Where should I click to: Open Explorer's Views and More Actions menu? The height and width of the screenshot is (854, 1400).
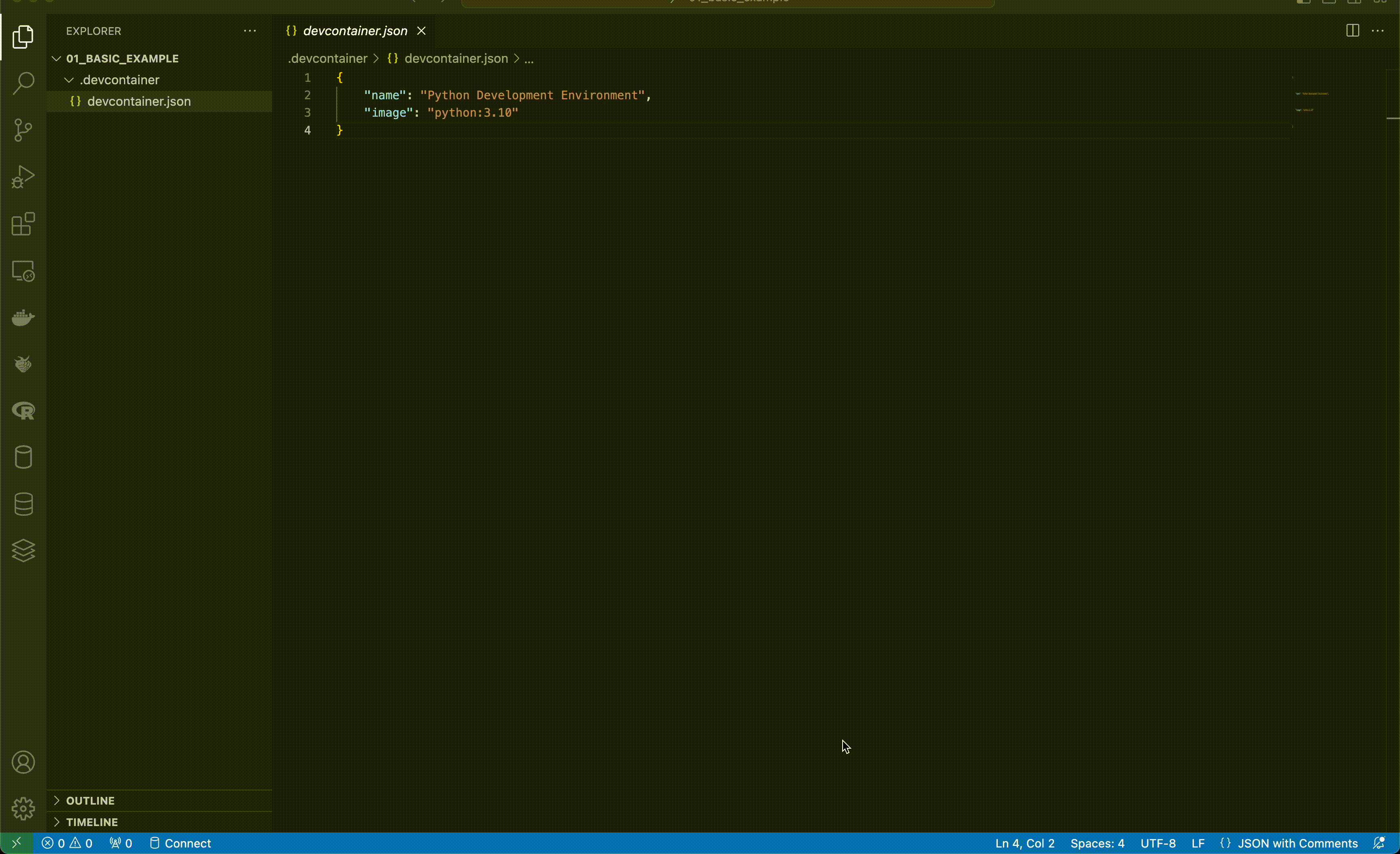pos(250,31)
